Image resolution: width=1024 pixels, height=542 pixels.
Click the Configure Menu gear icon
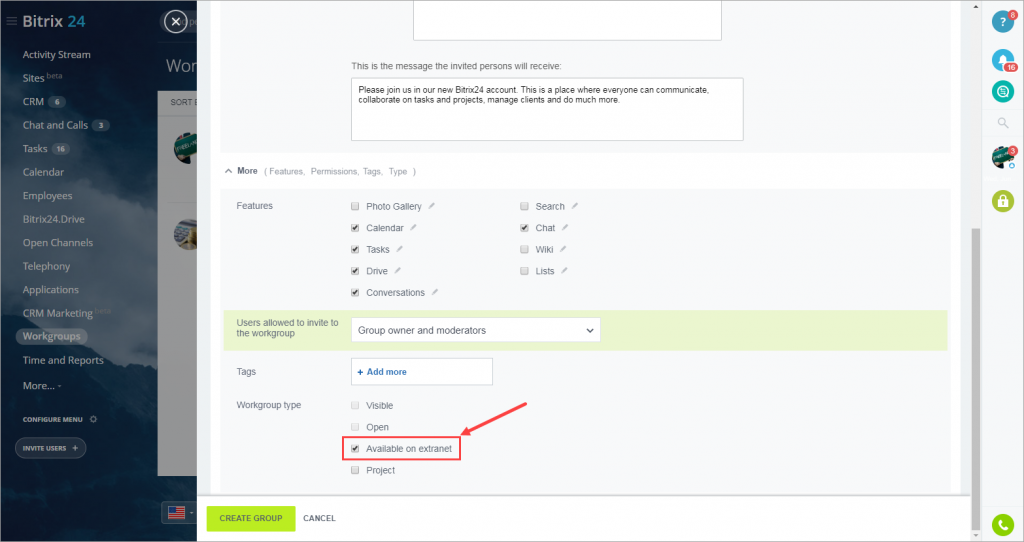coord(93,419)
